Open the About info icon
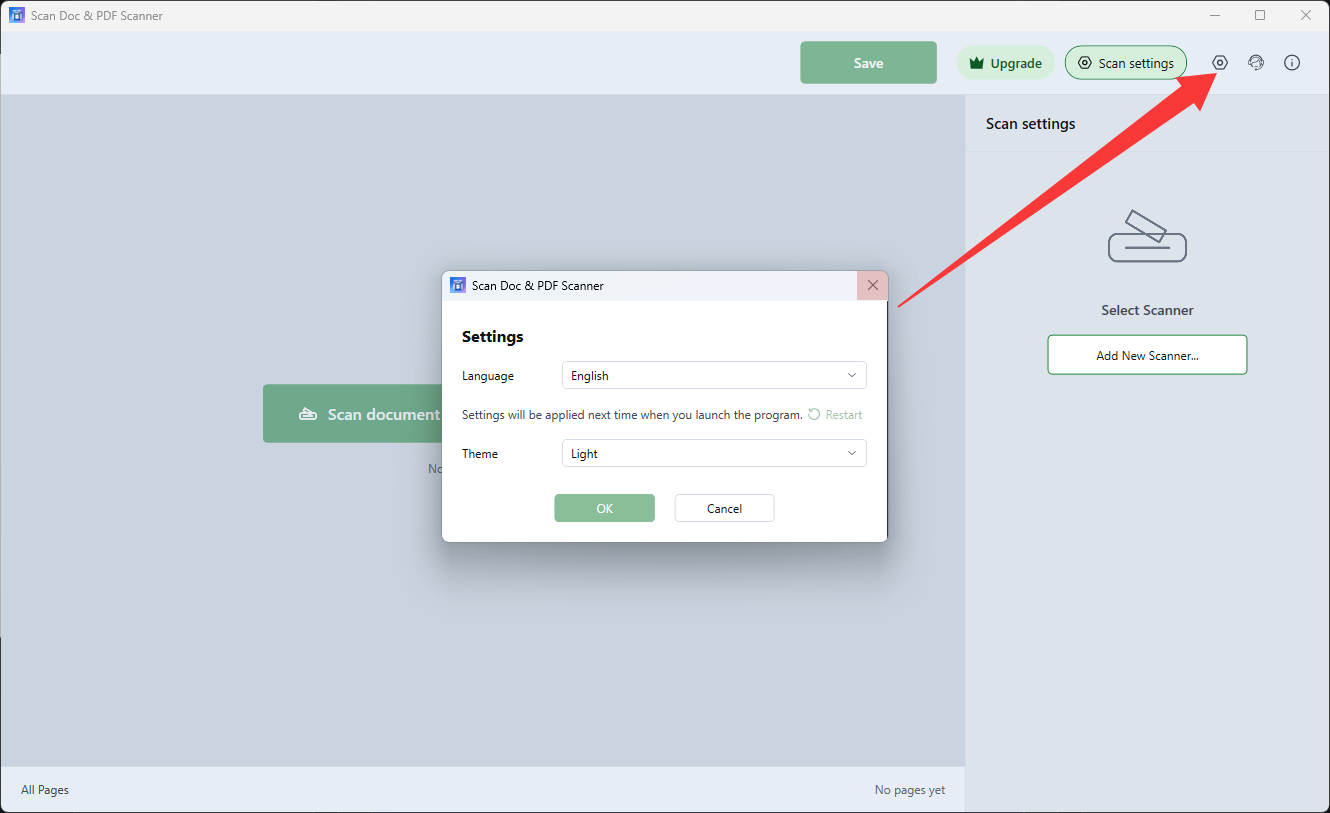 click(x=1292, y=63)
